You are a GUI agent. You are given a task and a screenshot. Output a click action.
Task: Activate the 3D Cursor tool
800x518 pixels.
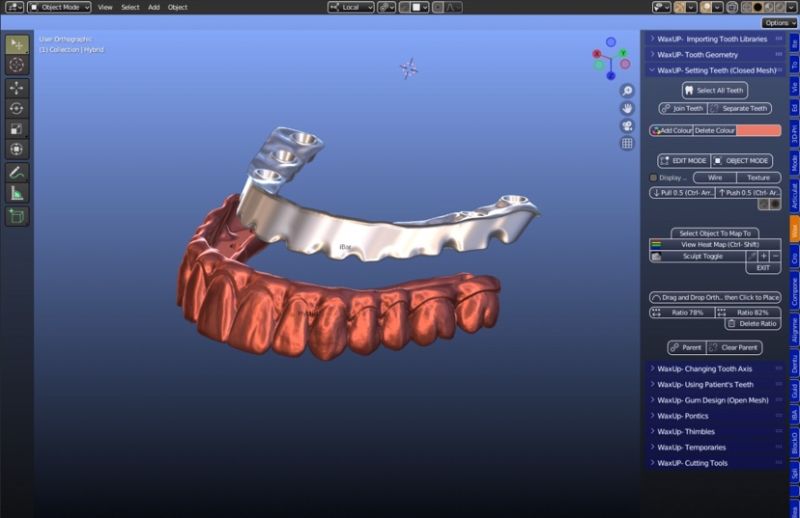click(x=17, y=65)
